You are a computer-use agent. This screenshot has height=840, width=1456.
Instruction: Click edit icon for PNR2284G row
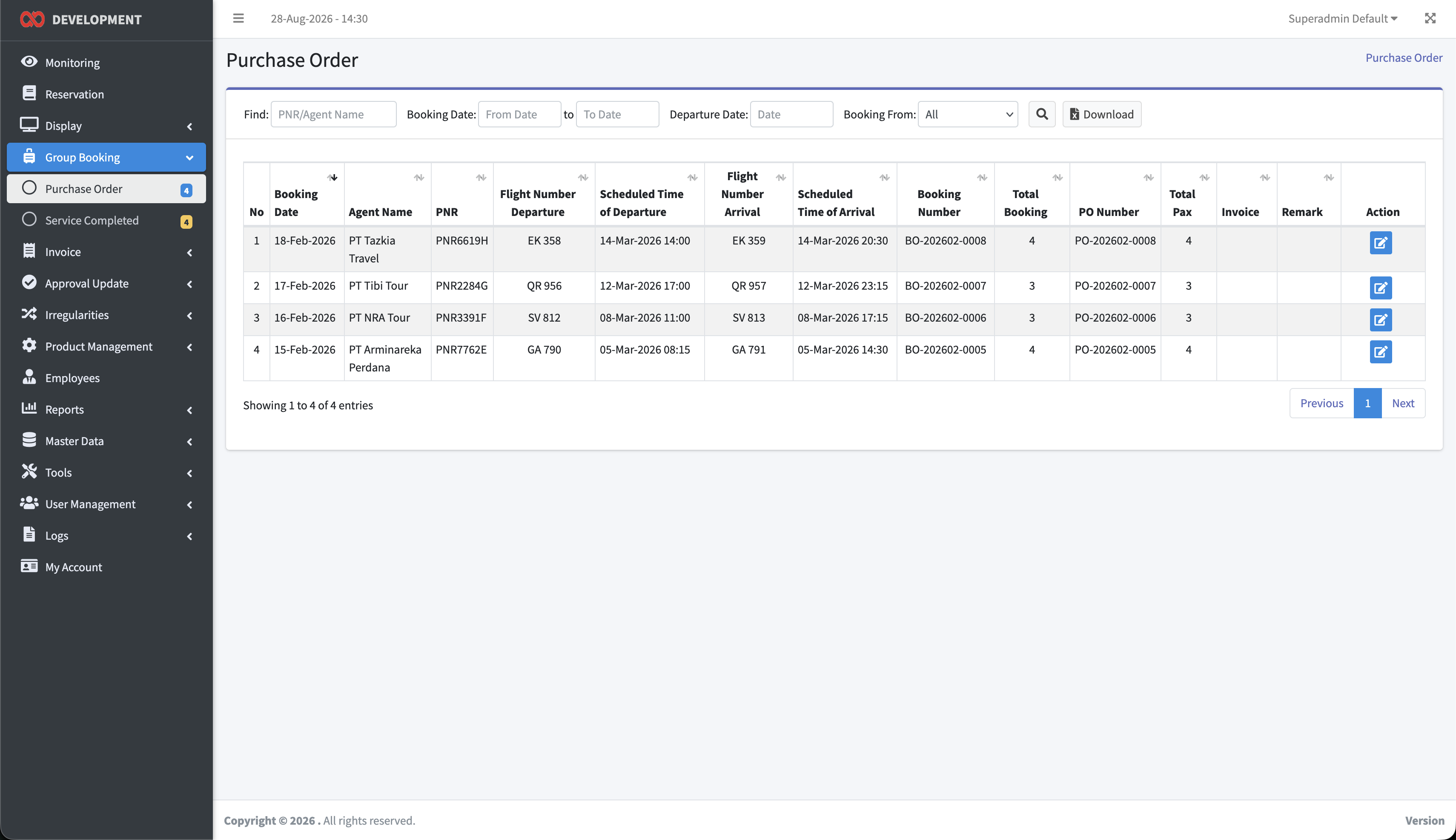[1381, 288]
